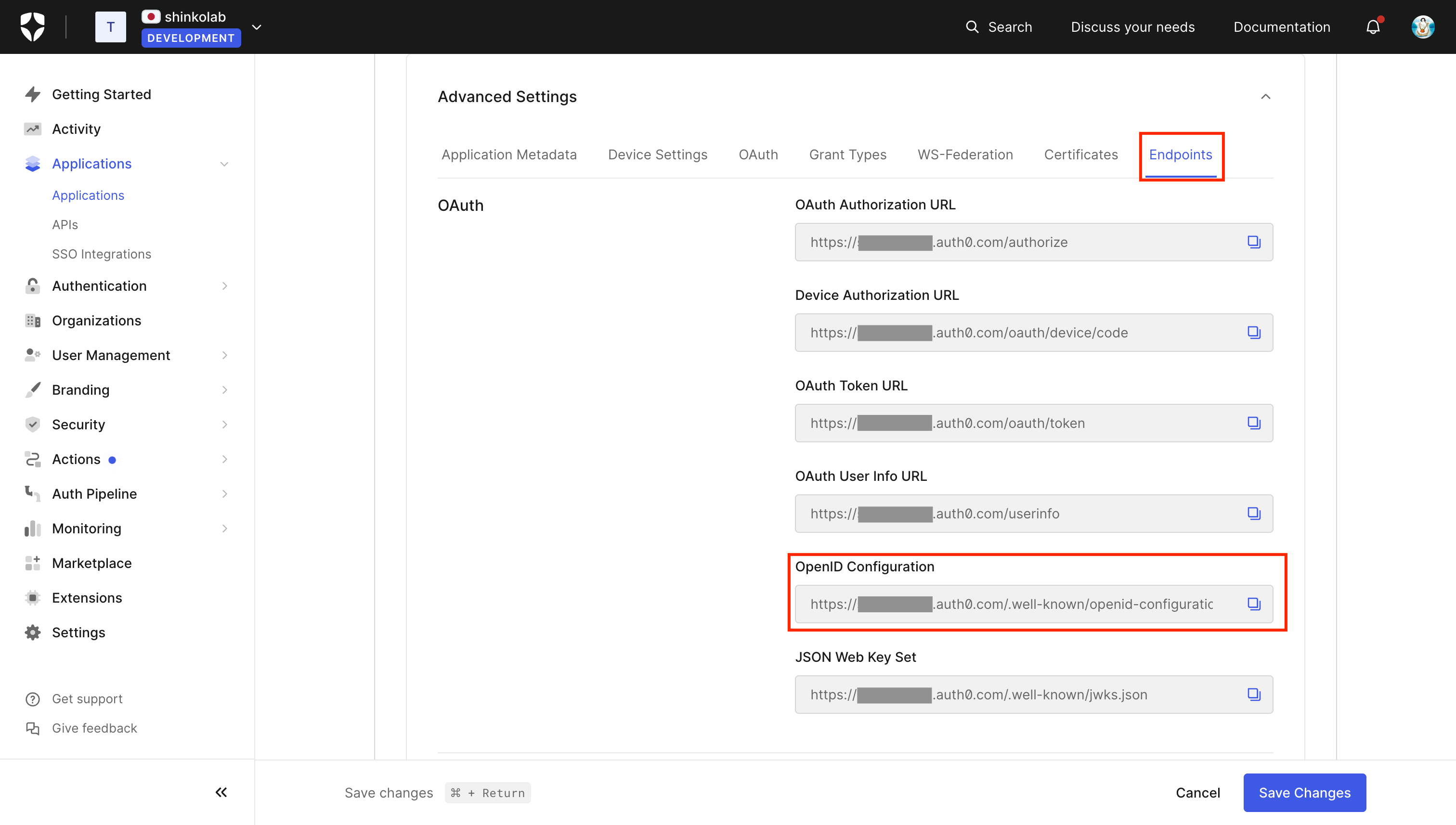
Task: Open SSO Integrations in the sidebar
Action: [x=102, y=254]
